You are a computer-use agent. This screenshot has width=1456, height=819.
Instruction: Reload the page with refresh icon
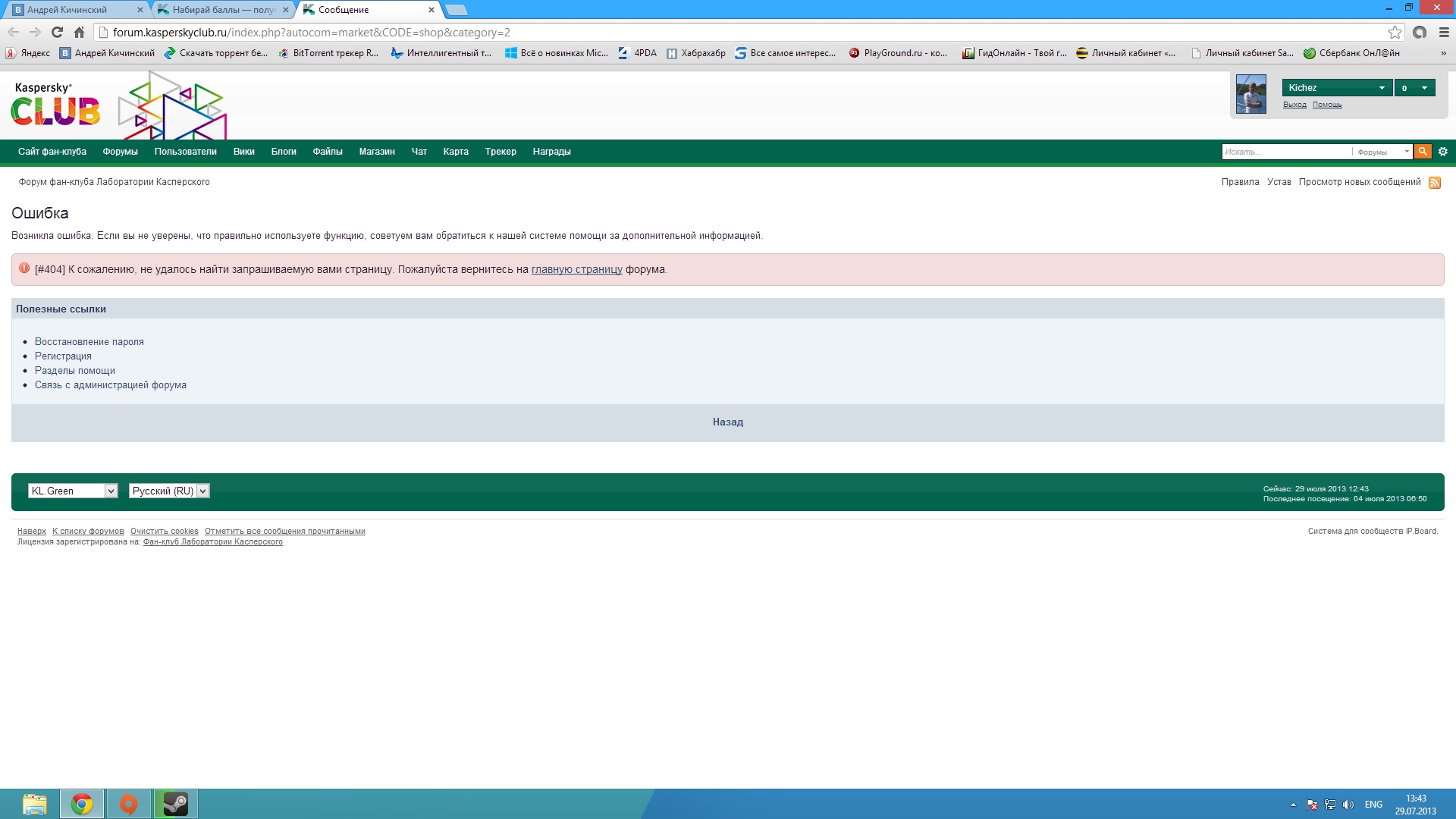click(x=57, y=33)
